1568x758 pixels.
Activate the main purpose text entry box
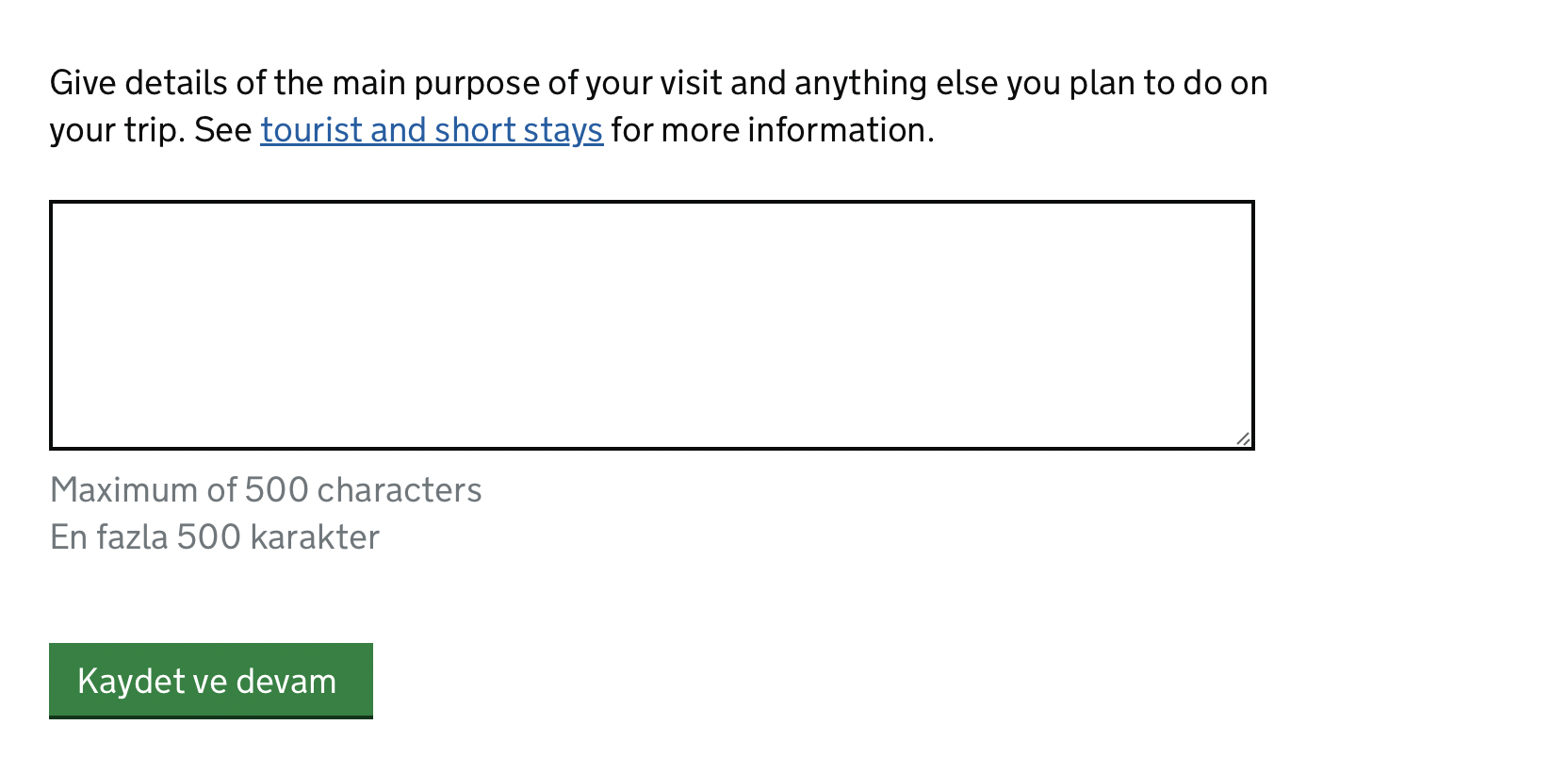(x=652, y=325)
